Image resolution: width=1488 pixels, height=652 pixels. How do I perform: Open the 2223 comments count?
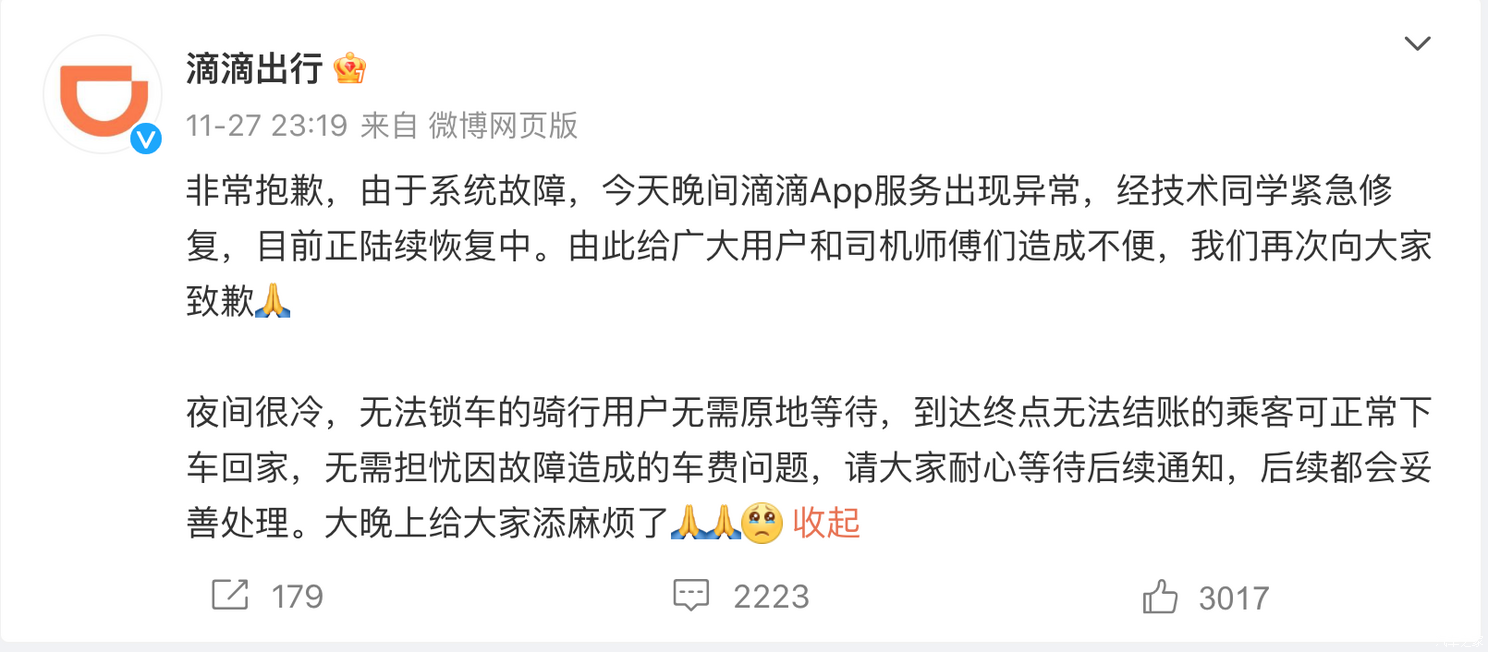pos(771,597)
